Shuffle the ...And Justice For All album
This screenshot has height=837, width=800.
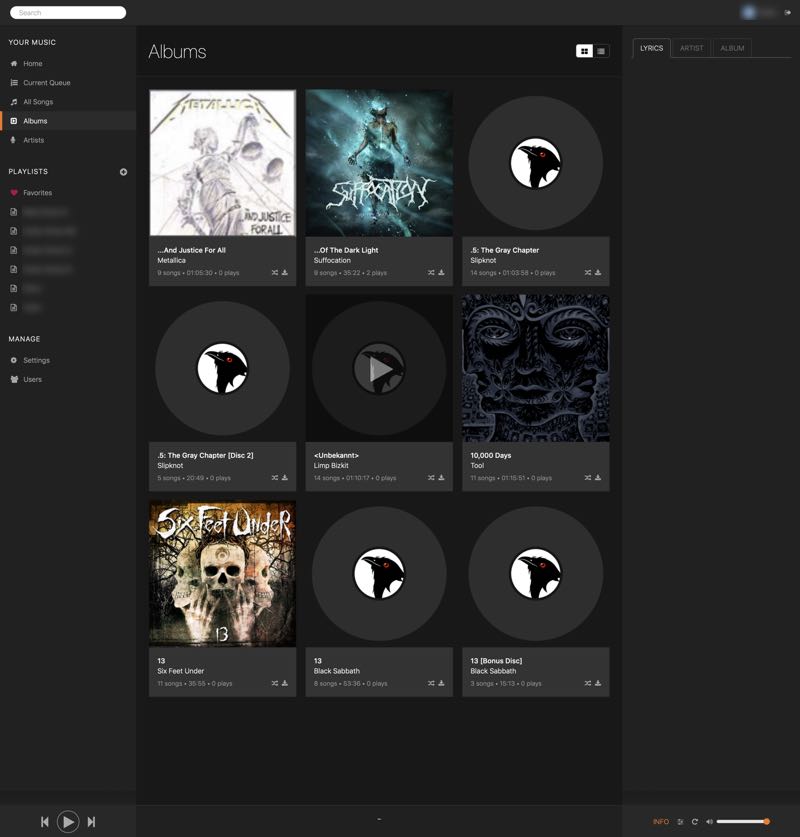click(274, 273)
